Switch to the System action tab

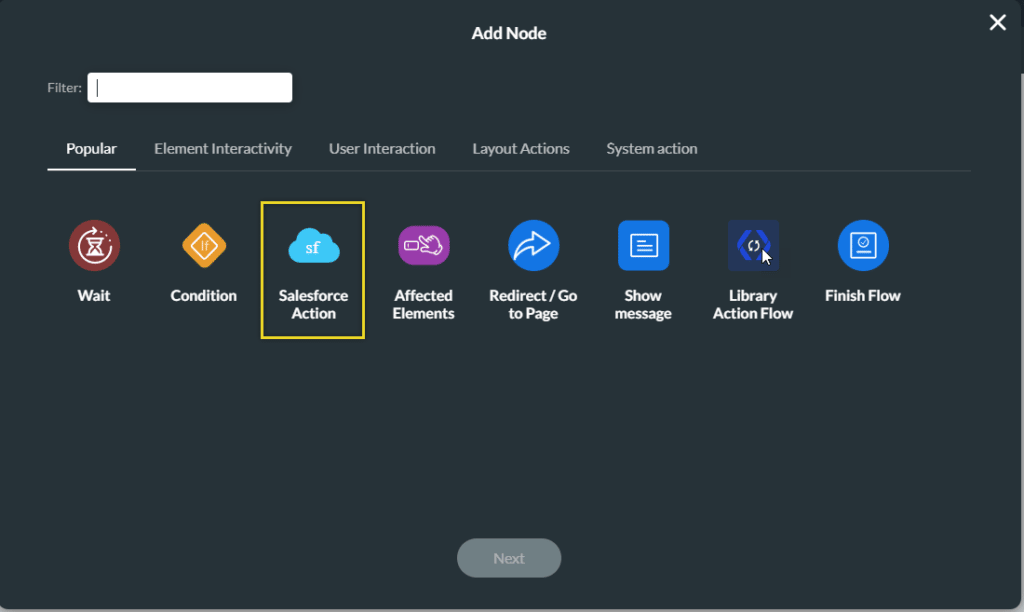(x=652, y=149)
